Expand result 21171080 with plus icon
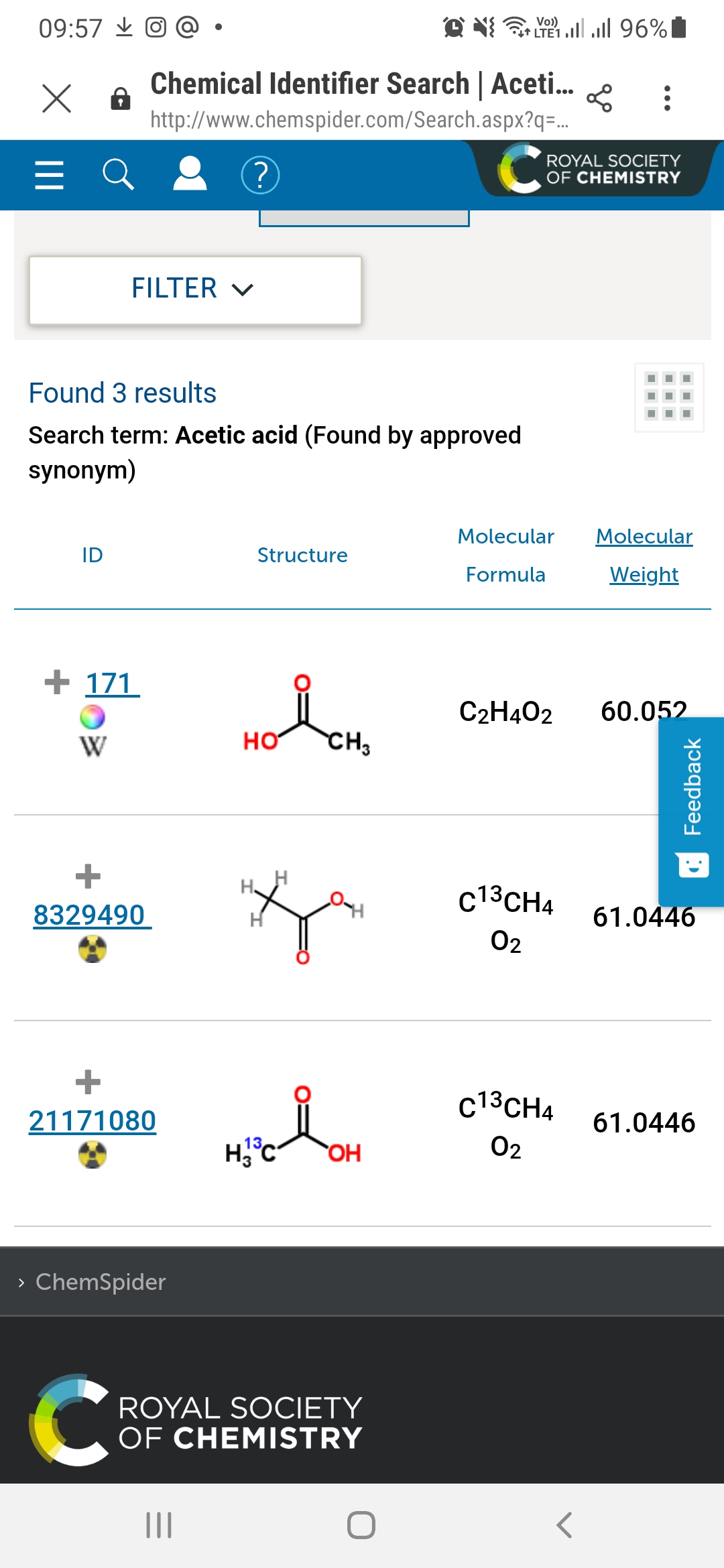Viewport: 724px width, 1568px height. [88, 1082]
